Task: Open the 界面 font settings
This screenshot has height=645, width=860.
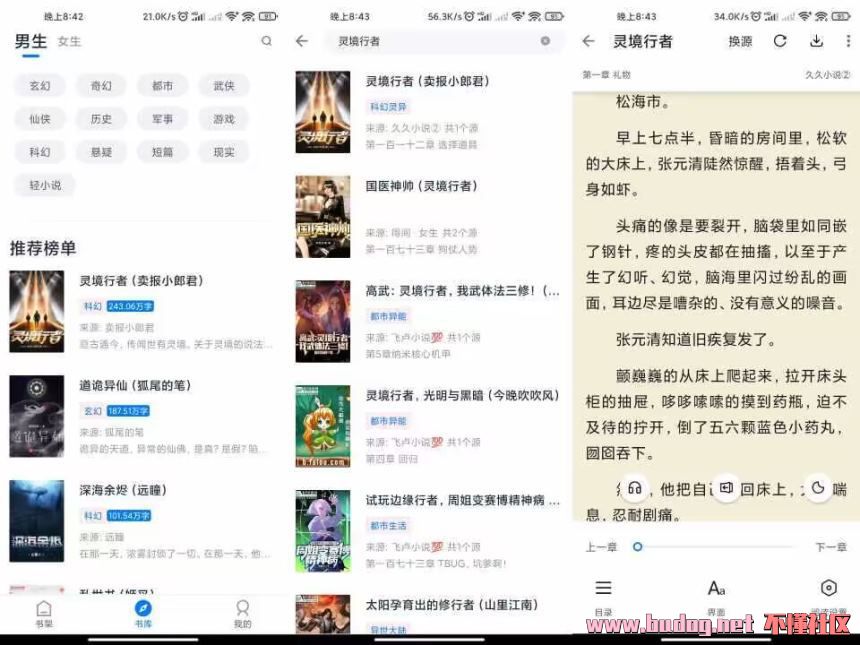Action: [716, 596]
